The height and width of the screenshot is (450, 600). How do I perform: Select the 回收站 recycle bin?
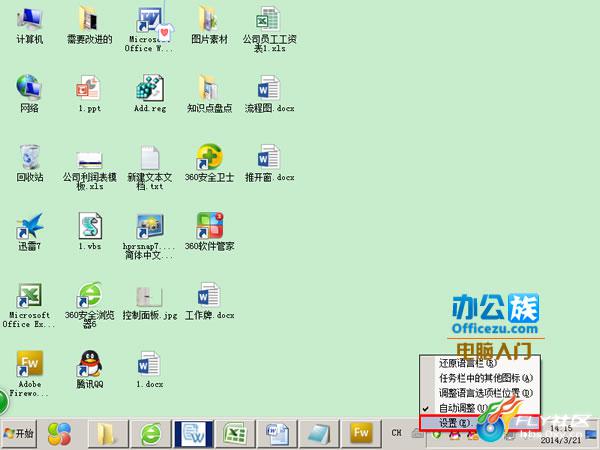coord(29,163)
